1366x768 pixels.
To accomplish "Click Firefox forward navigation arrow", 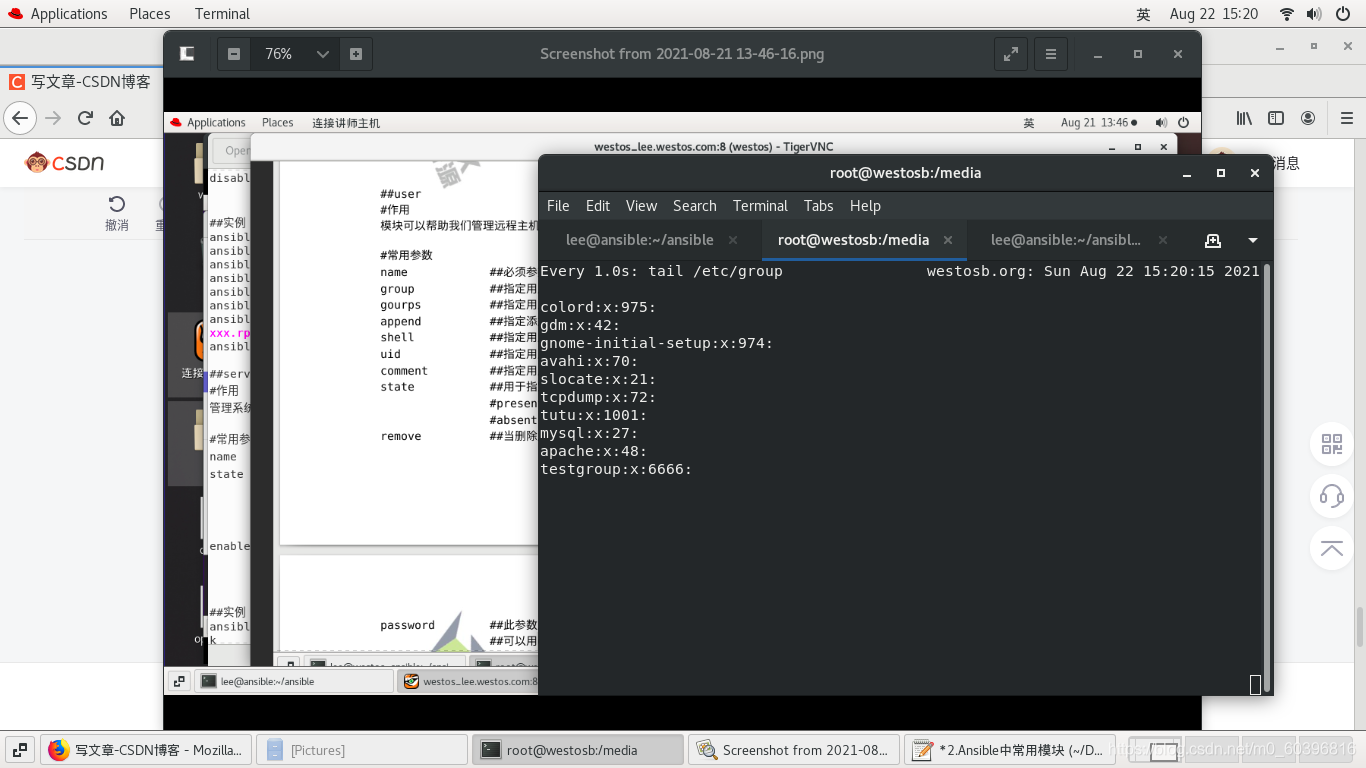I will 53,118.
